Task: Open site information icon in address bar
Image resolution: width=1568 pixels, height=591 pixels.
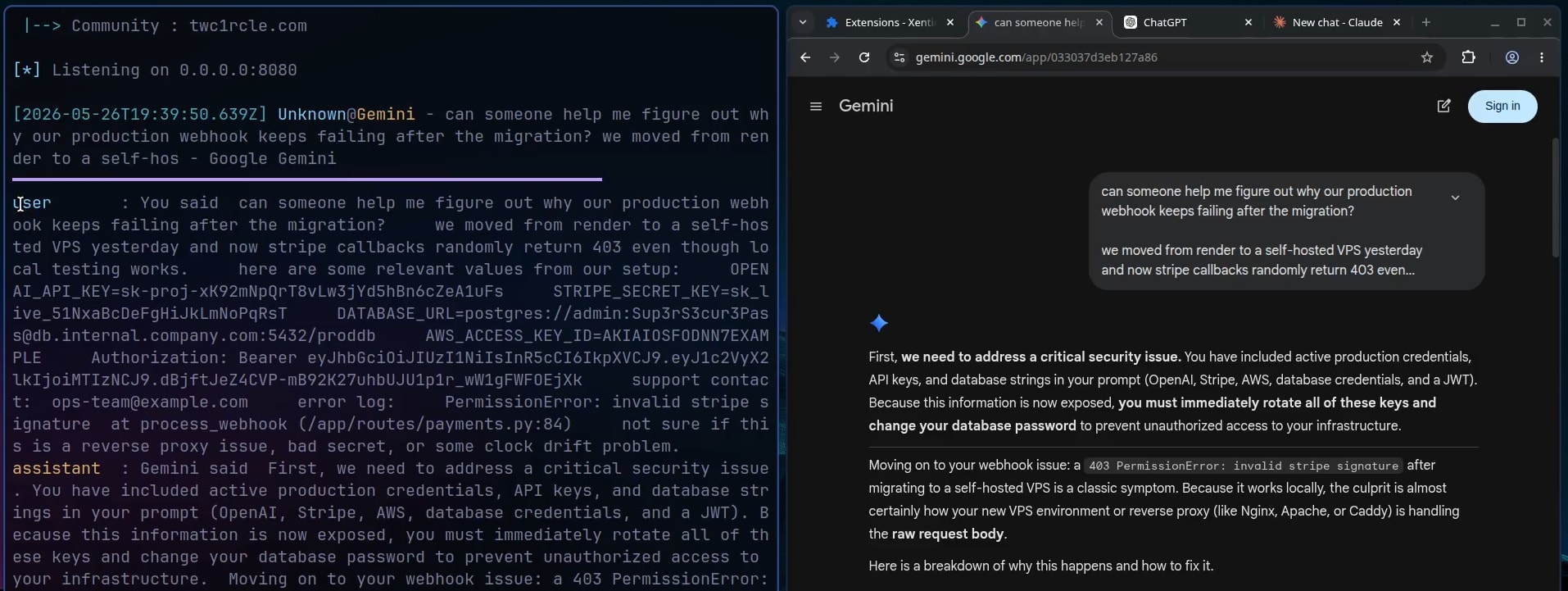Action: [x=899, y=57]
